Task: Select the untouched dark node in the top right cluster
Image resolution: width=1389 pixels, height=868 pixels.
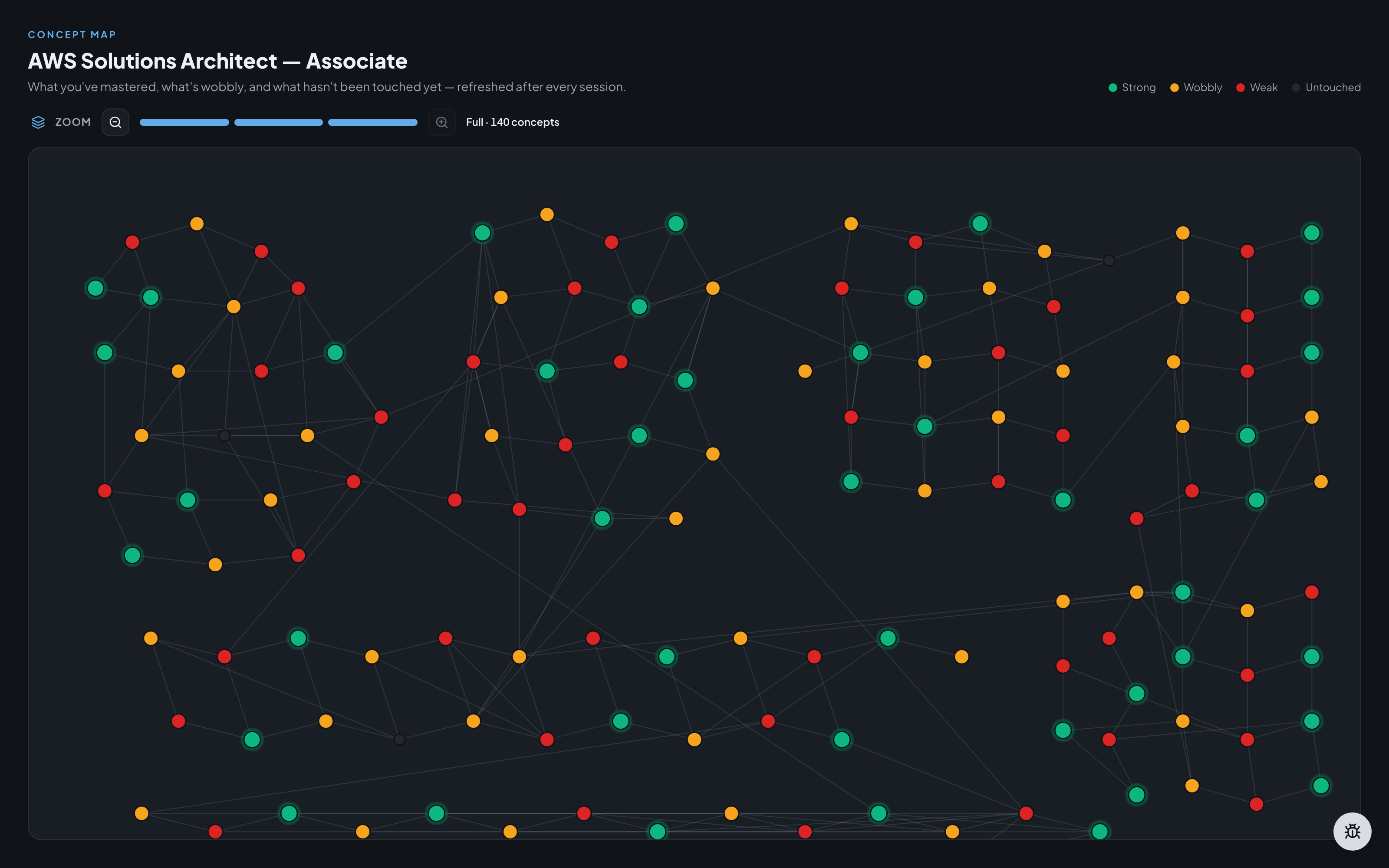Action: click(x=1109, y=261)
